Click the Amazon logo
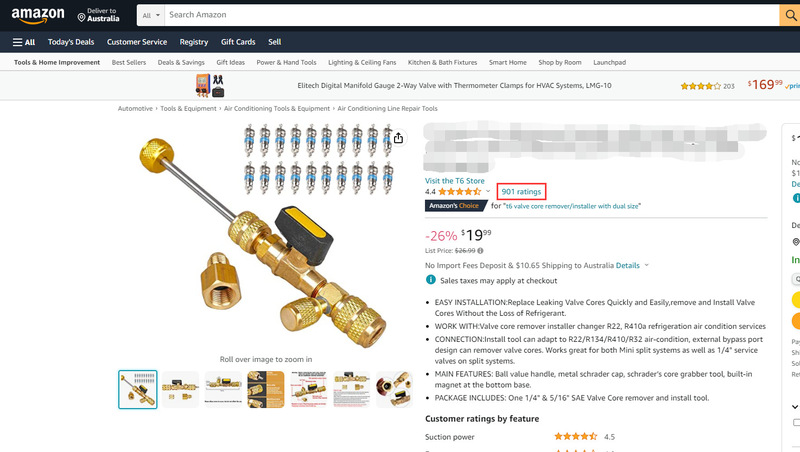This screenshot has width=800, height=452. [x=38, y=15]
